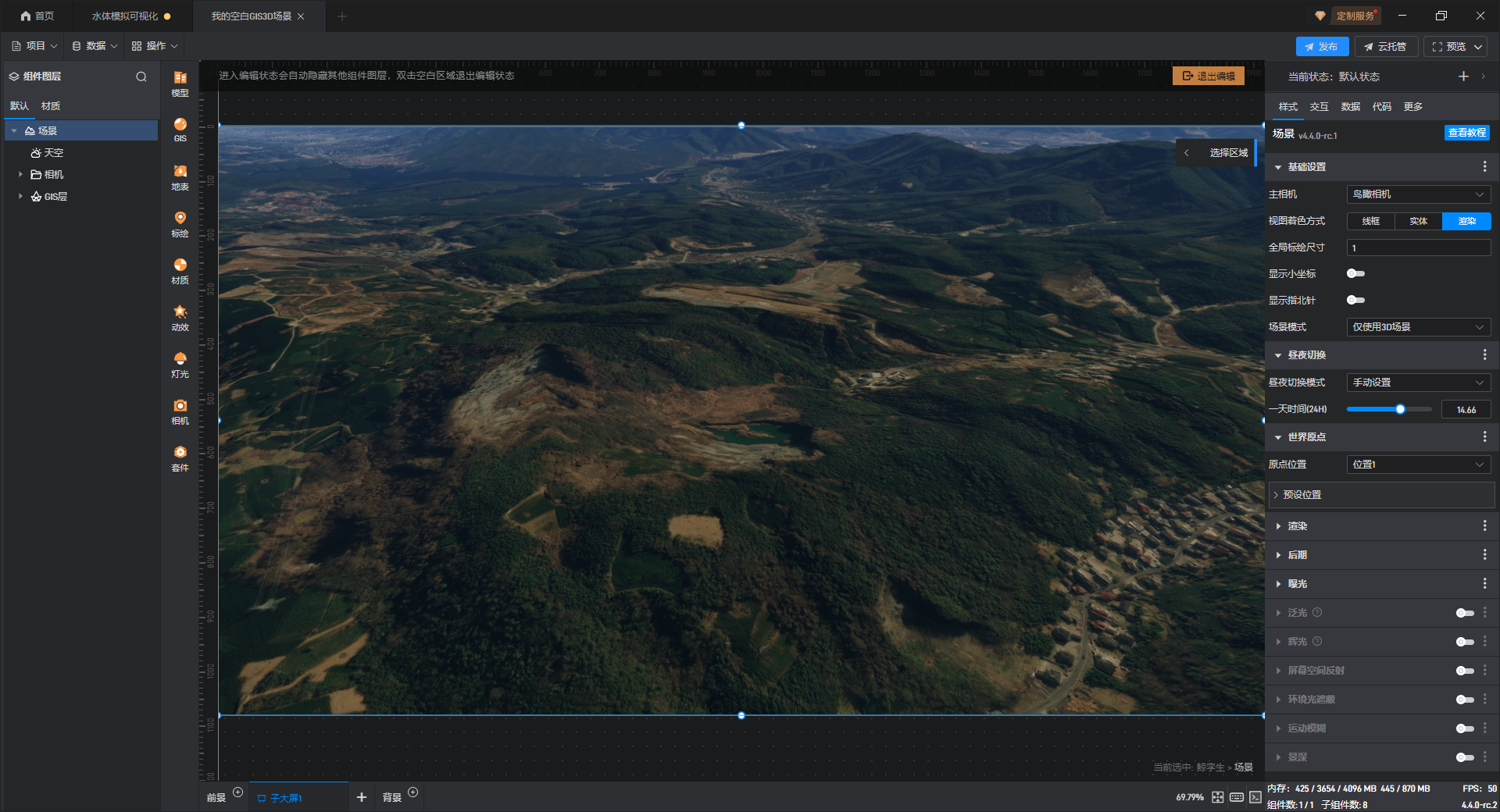Click 退出编辑 to exit editing
The image size is (1500, 812).
tap(1209, 76)
